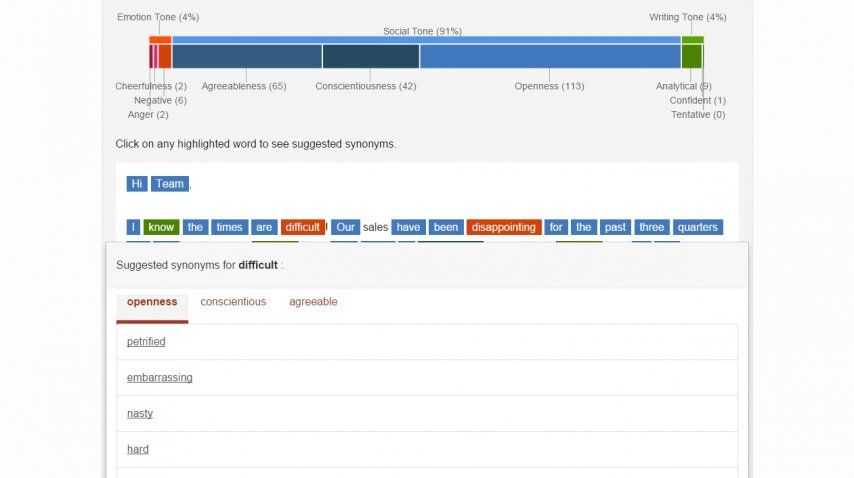The image size is (854, 478).
Task: Select the highlighted word 'Our'
Action: point(345,227)
